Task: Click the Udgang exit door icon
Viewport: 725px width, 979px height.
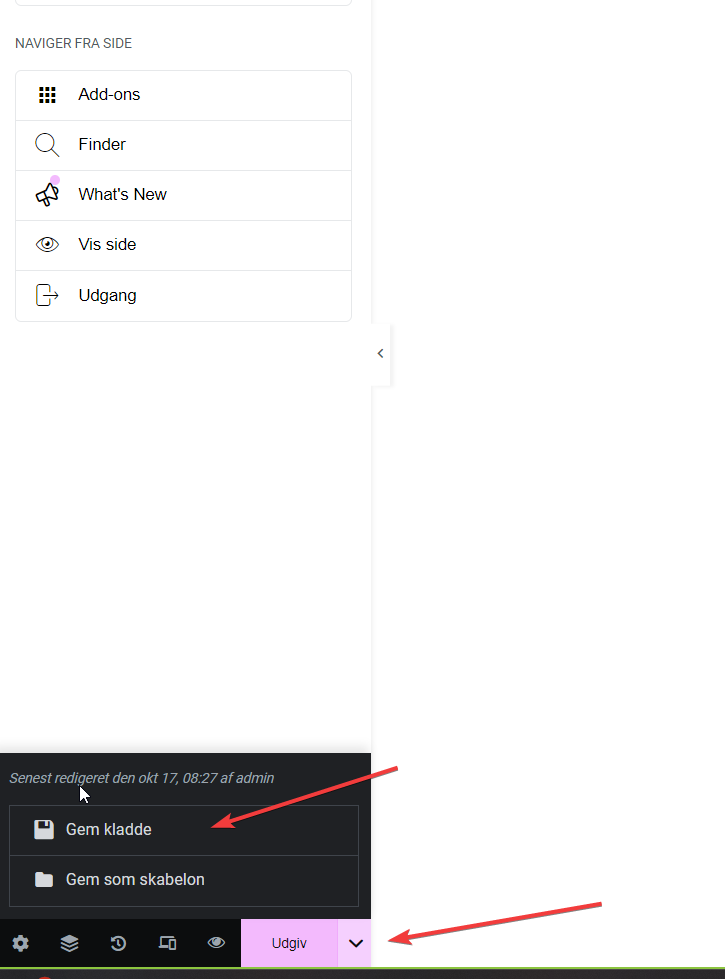Action: 47,295
